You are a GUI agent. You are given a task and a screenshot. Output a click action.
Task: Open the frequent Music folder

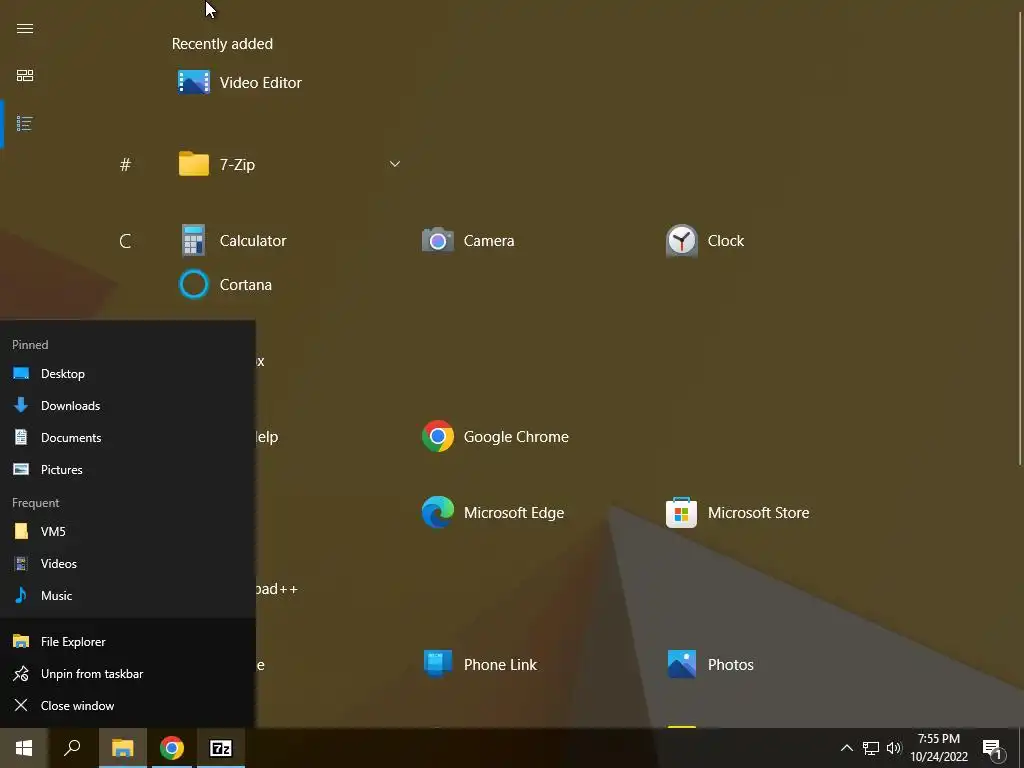[x=127, y=596]
